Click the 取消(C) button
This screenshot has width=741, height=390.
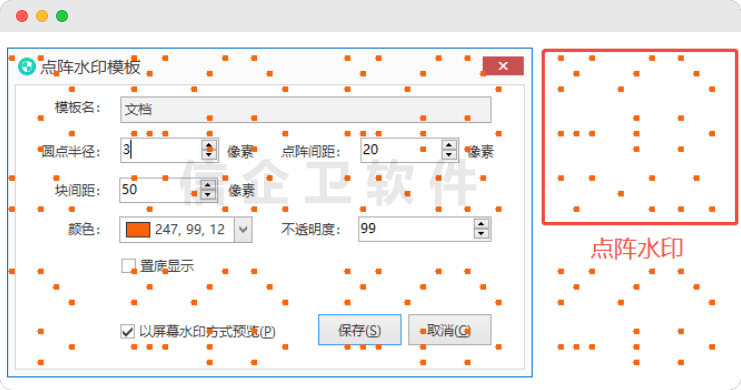click(x=449, y=330)
